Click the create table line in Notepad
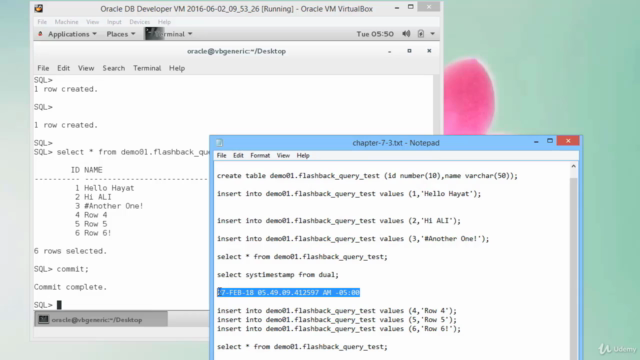640x360 pixels. click(x=367, y=176)
